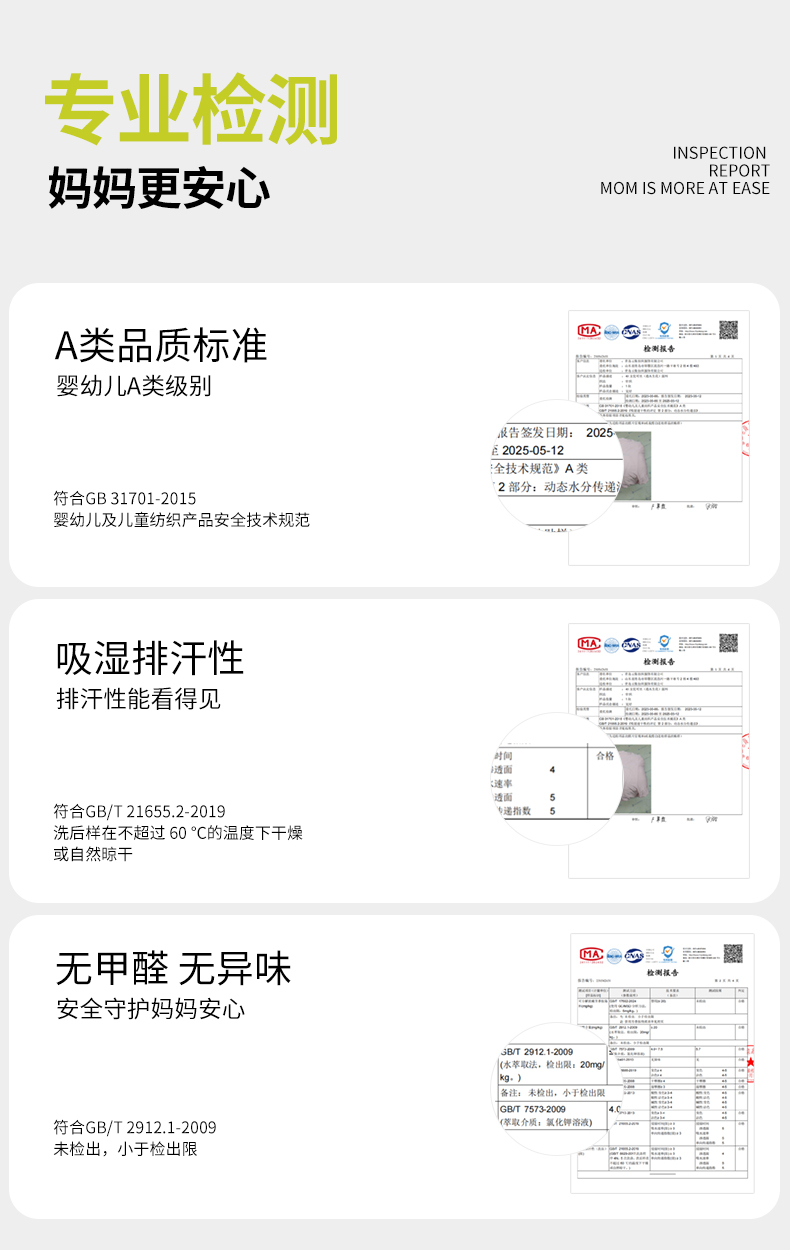This screenshot has width=790, height=1250.
Task: Click the 洗后样在不超过 60 ℃ drying note
Action: [x=178, y=833]
